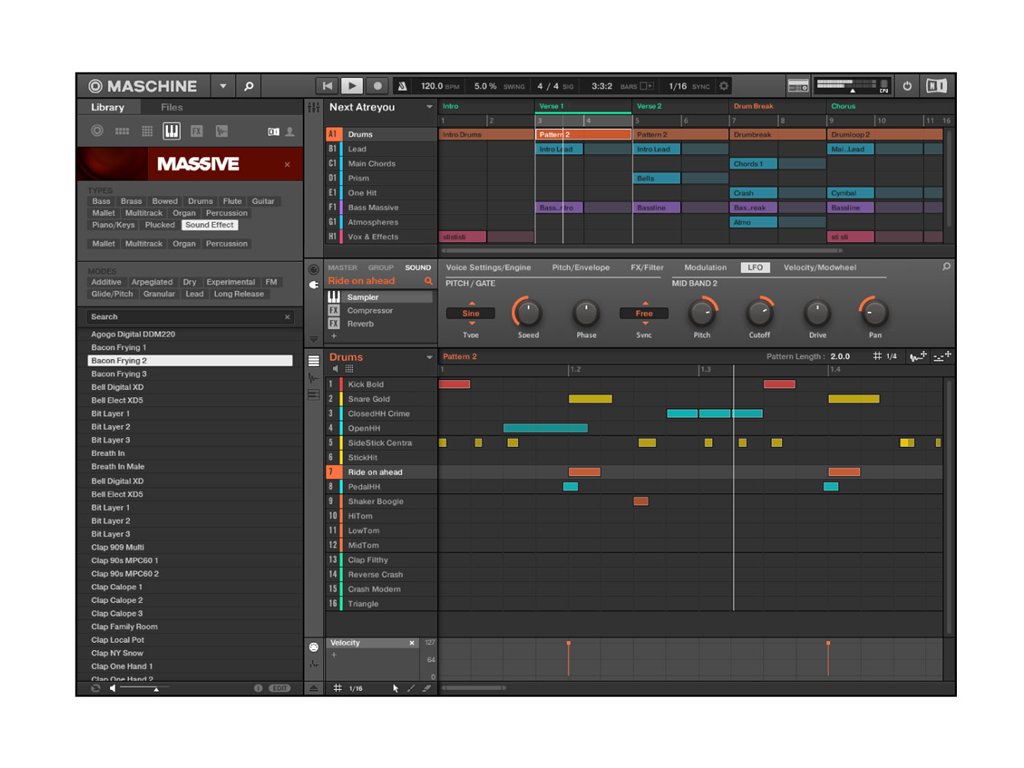Select the Verse 1 scene in arranger
1024x768 pixels.
(583, 106)
